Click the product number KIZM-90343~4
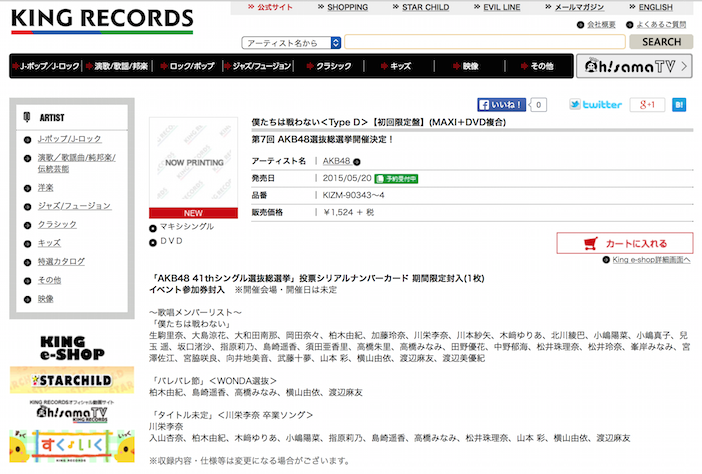Viewport: 702px width, 474px height. pos(353,195)
